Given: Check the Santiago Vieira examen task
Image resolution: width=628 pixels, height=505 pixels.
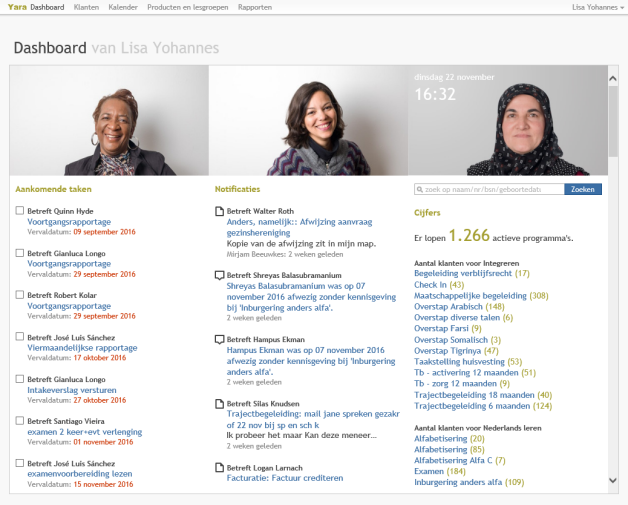Looking at the screenshot, I should (20, 420).
